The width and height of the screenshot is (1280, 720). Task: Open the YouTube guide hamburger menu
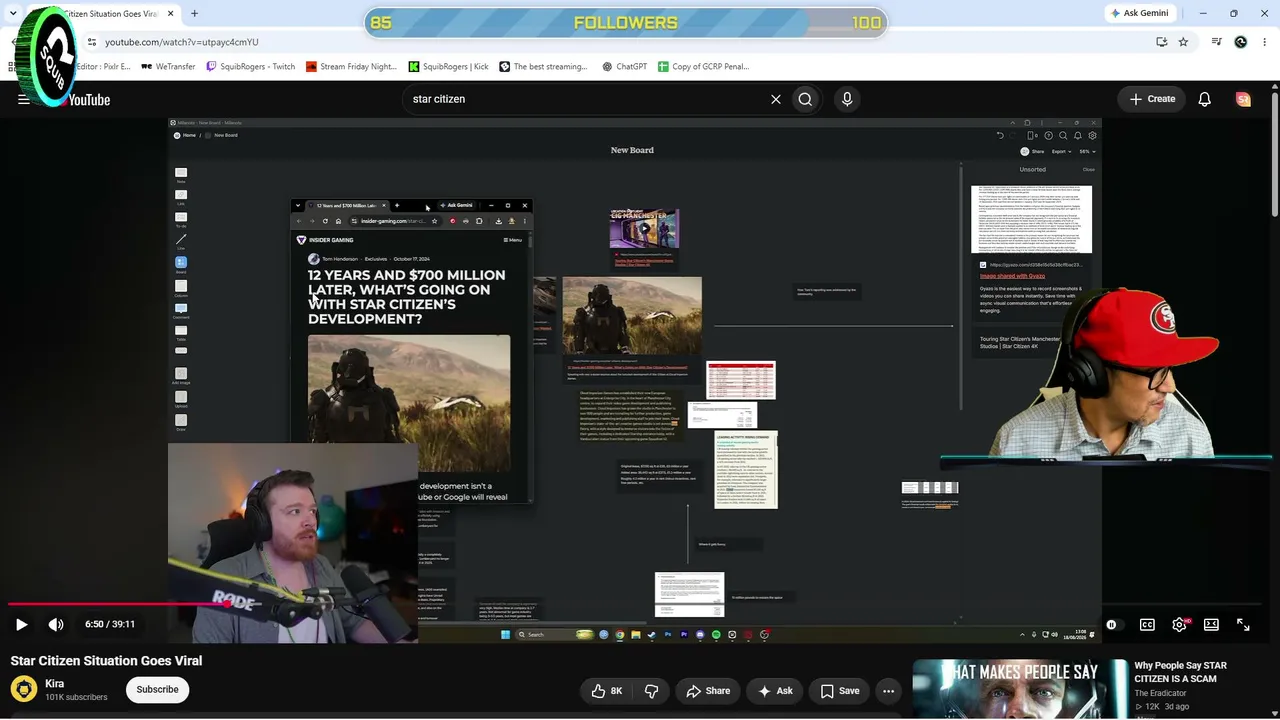[23, 99]
